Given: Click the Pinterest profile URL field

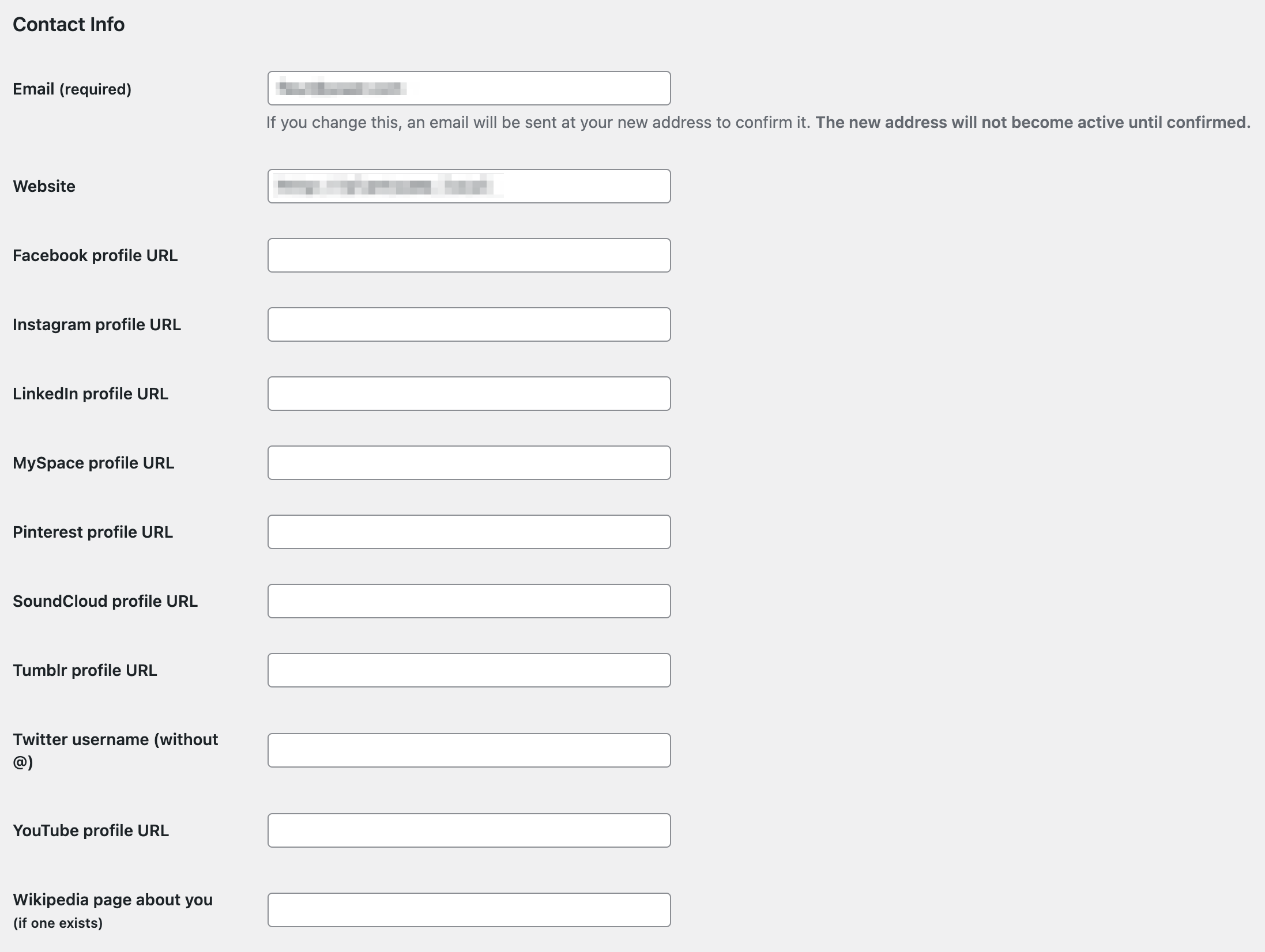Looking at the screenshot, I should pos(469,532).
